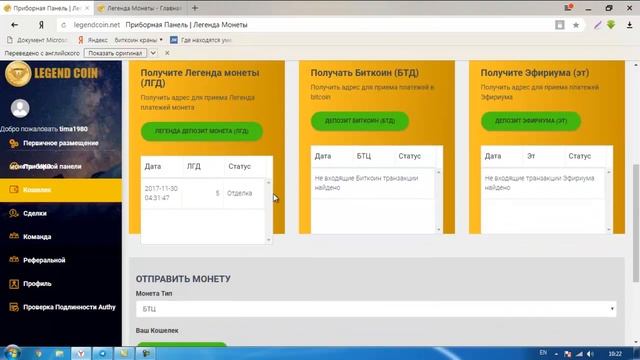Close the translation bar with X
Image resolution: width=640 pixels, height=360 pixels.
pyautogui.click(x=167, y=53)
